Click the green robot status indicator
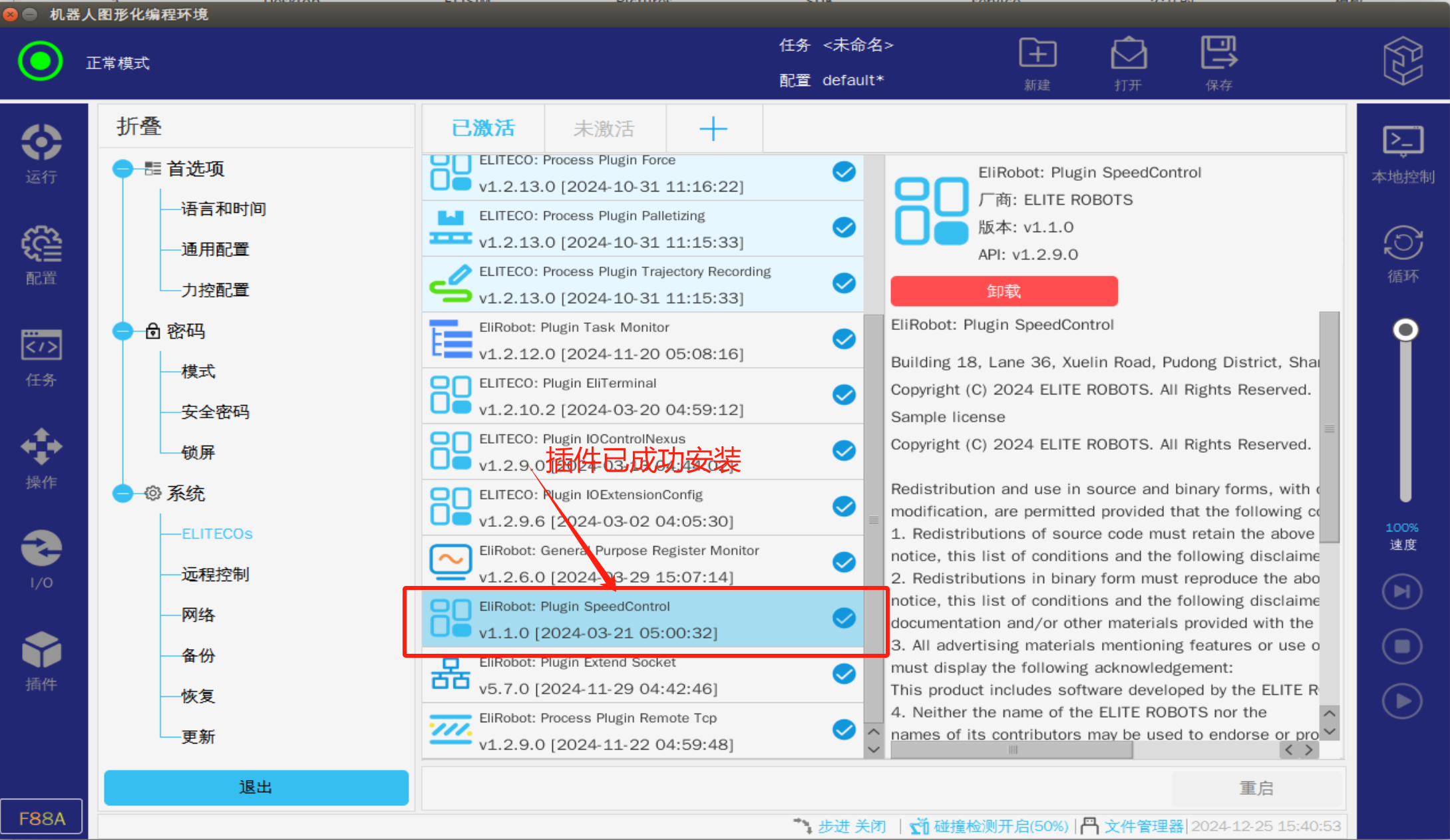1450x840 pixels. pos(41,61)
